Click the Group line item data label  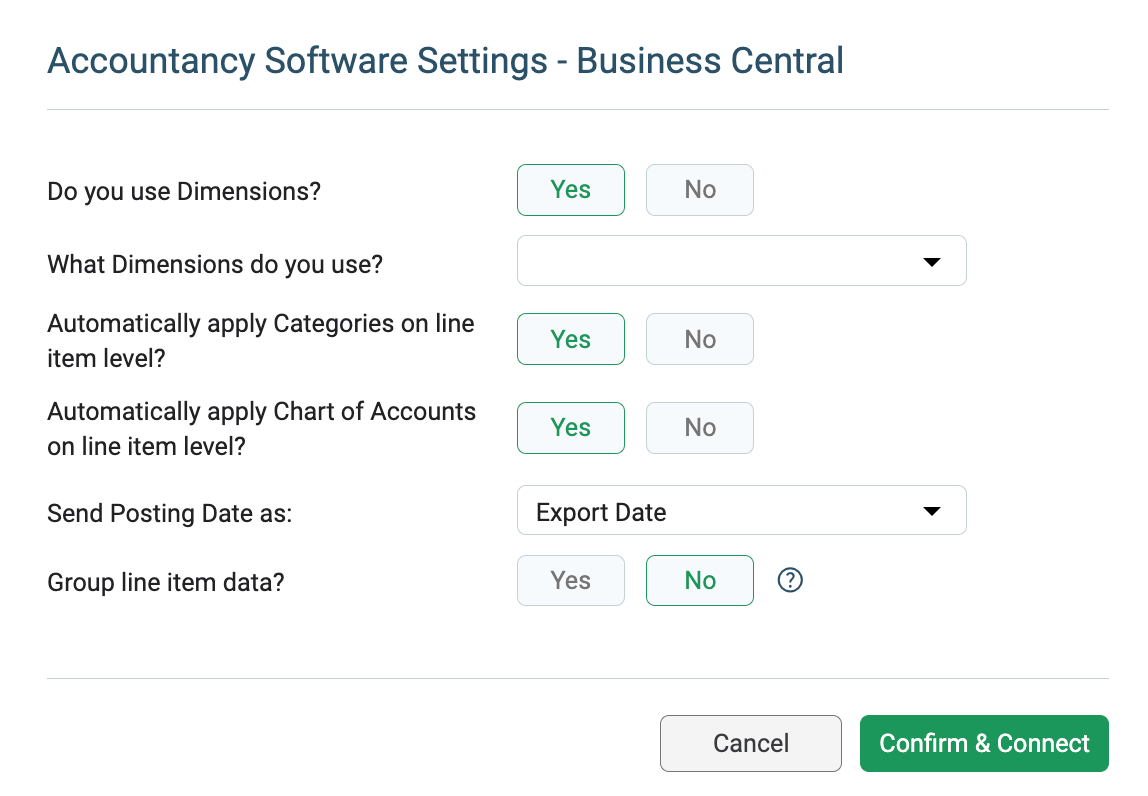(x=165, y=583)
